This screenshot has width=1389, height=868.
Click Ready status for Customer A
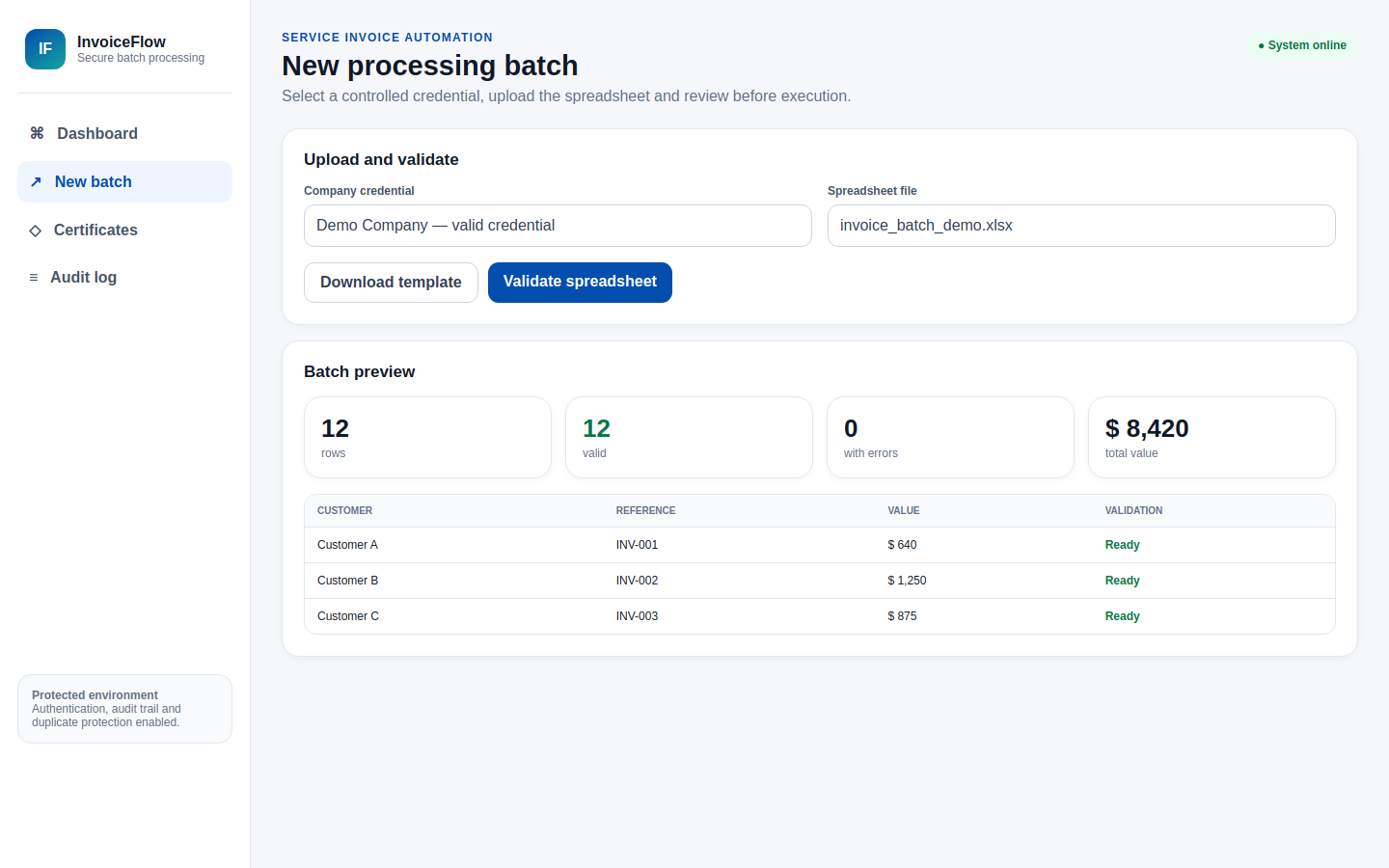tap(1122, 545)
